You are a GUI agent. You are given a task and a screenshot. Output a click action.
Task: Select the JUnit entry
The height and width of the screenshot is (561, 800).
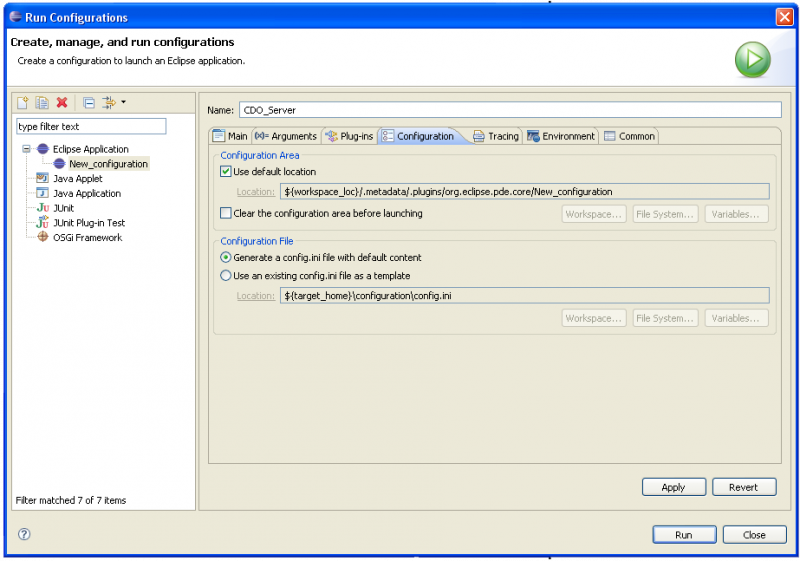point(63,208)
